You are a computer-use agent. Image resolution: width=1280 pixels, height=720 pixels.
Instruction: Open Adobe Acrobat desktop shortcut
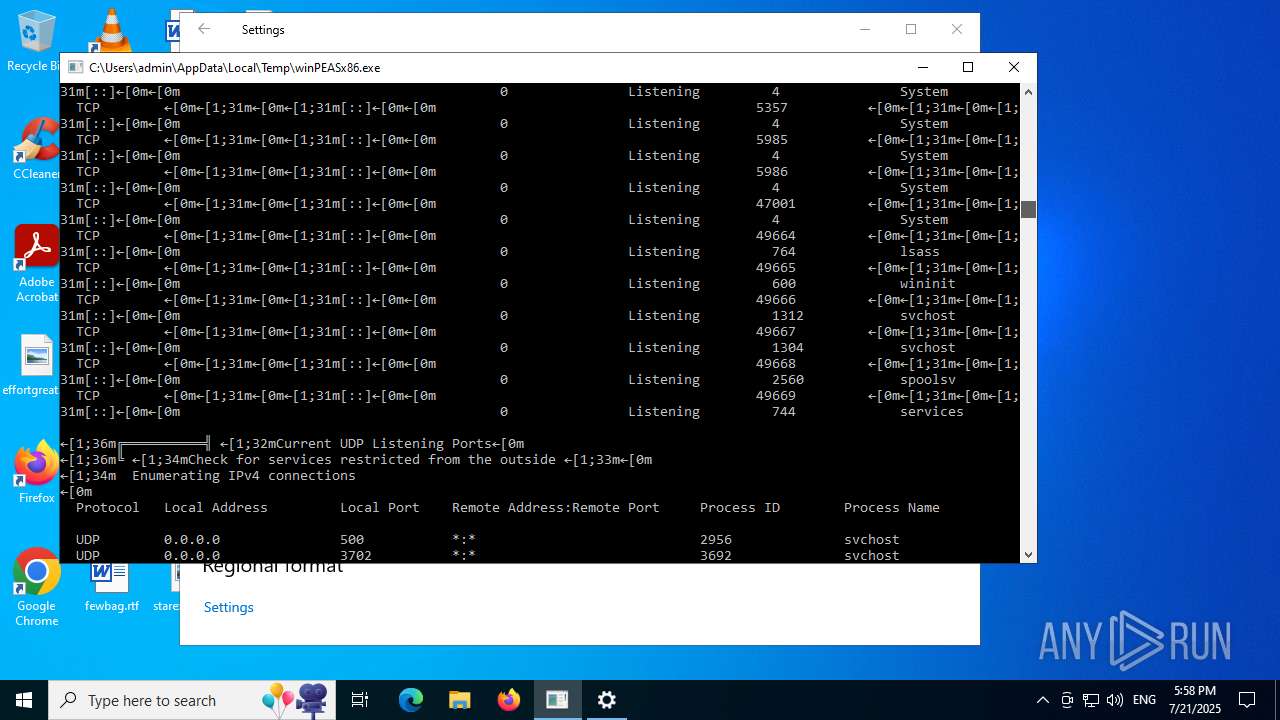point(36,263)
